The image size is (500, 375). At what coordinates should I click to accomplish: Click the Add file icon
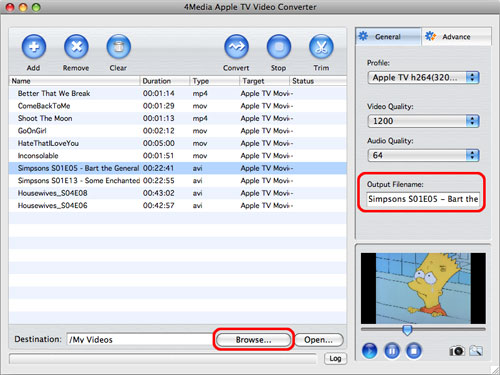[34, 47]
